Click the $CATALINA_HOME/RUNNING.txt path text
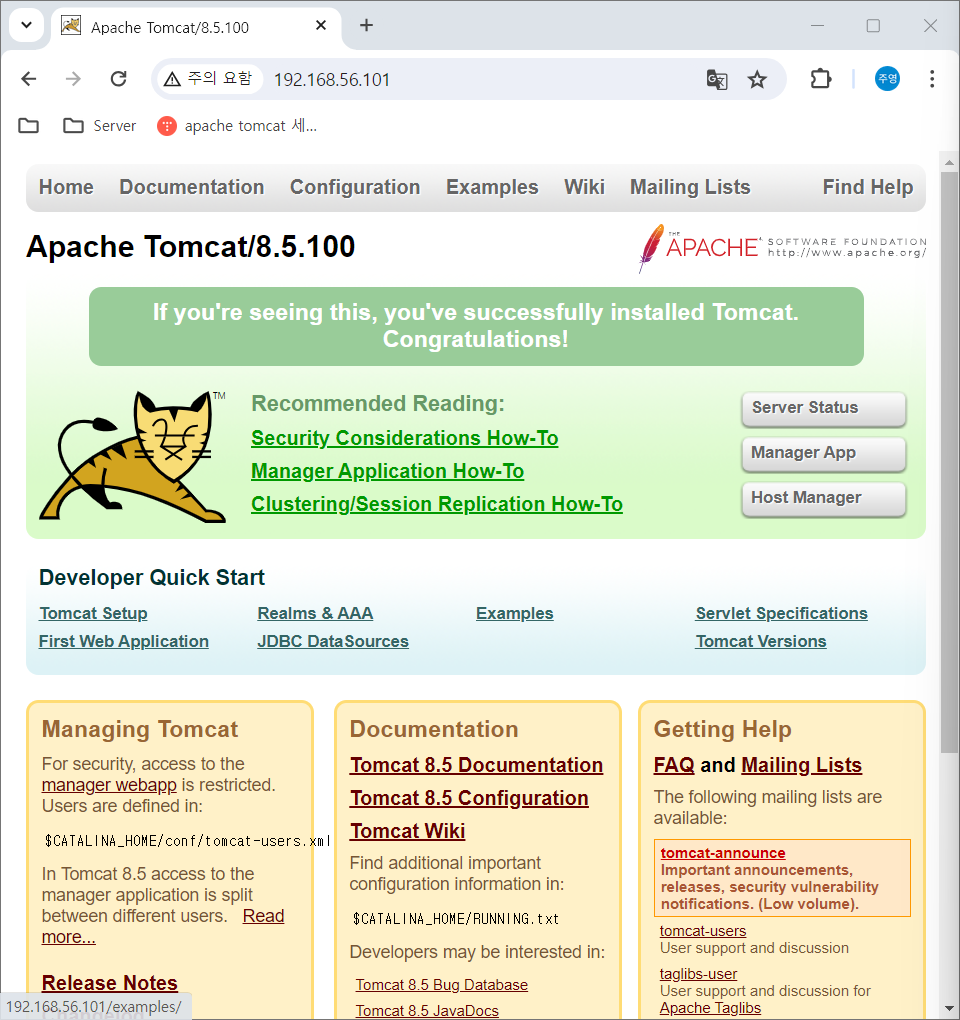This screenshot has height=1020, width=960. 456,919
